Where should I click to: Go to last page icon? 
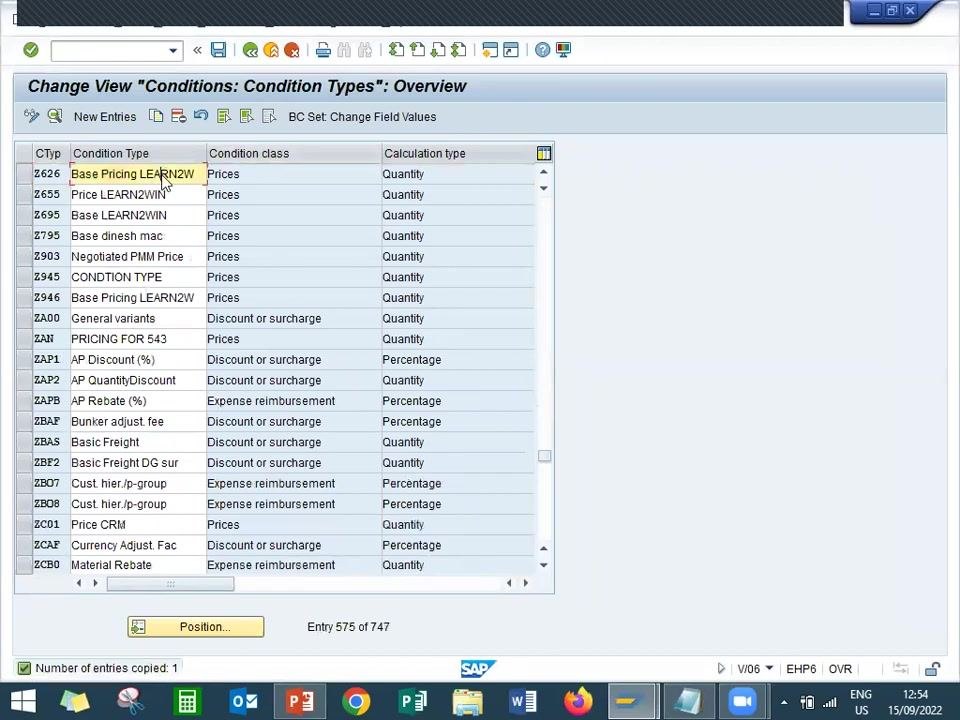point(459,50)
